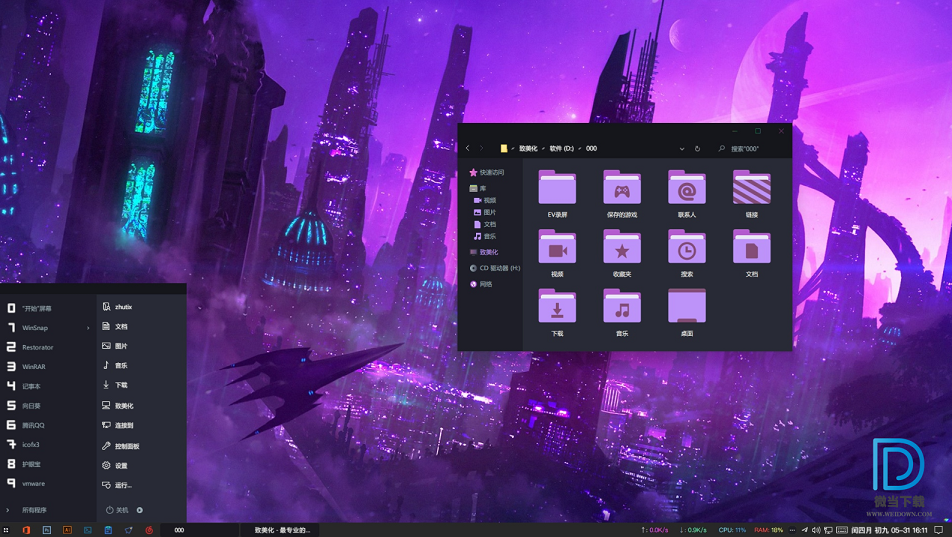Select 网络 in explorer sidebar
This screenshot has height=537, width=952.
point(481,284)
